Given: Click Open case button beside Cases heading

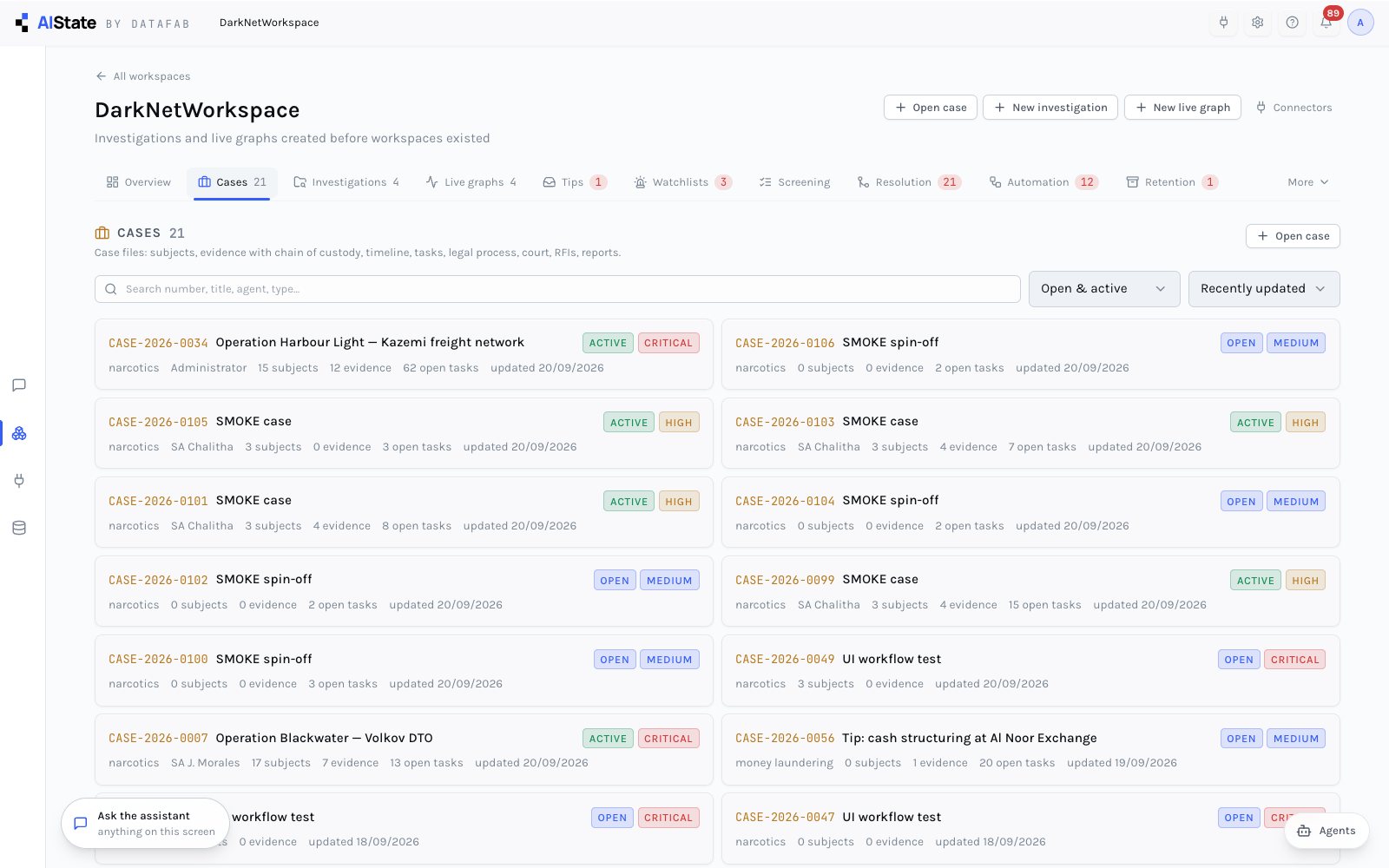Looking at the screenshot, I should point(1293,236).
